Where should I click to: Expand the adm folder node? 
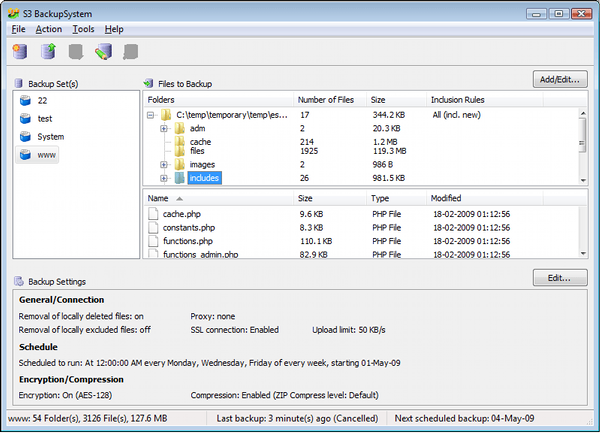tap(164, 129)
